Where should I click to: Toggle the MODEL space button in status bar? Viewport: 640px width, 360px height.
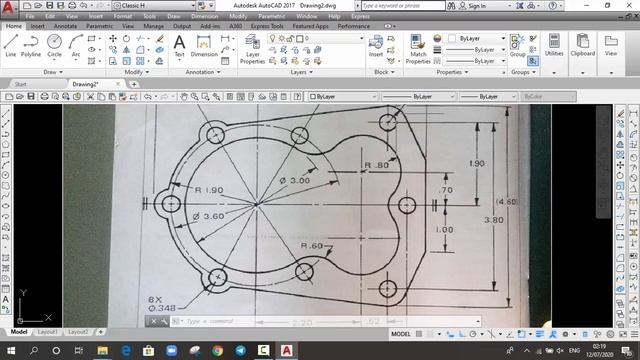tap(400, 334)
